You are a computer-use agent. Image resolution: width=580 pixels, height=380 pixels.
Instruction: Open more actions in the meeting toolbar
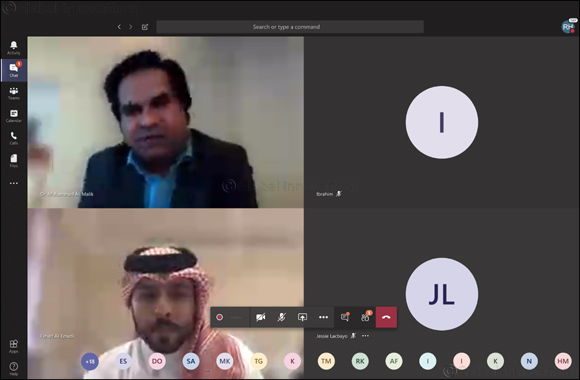point(323,317)
